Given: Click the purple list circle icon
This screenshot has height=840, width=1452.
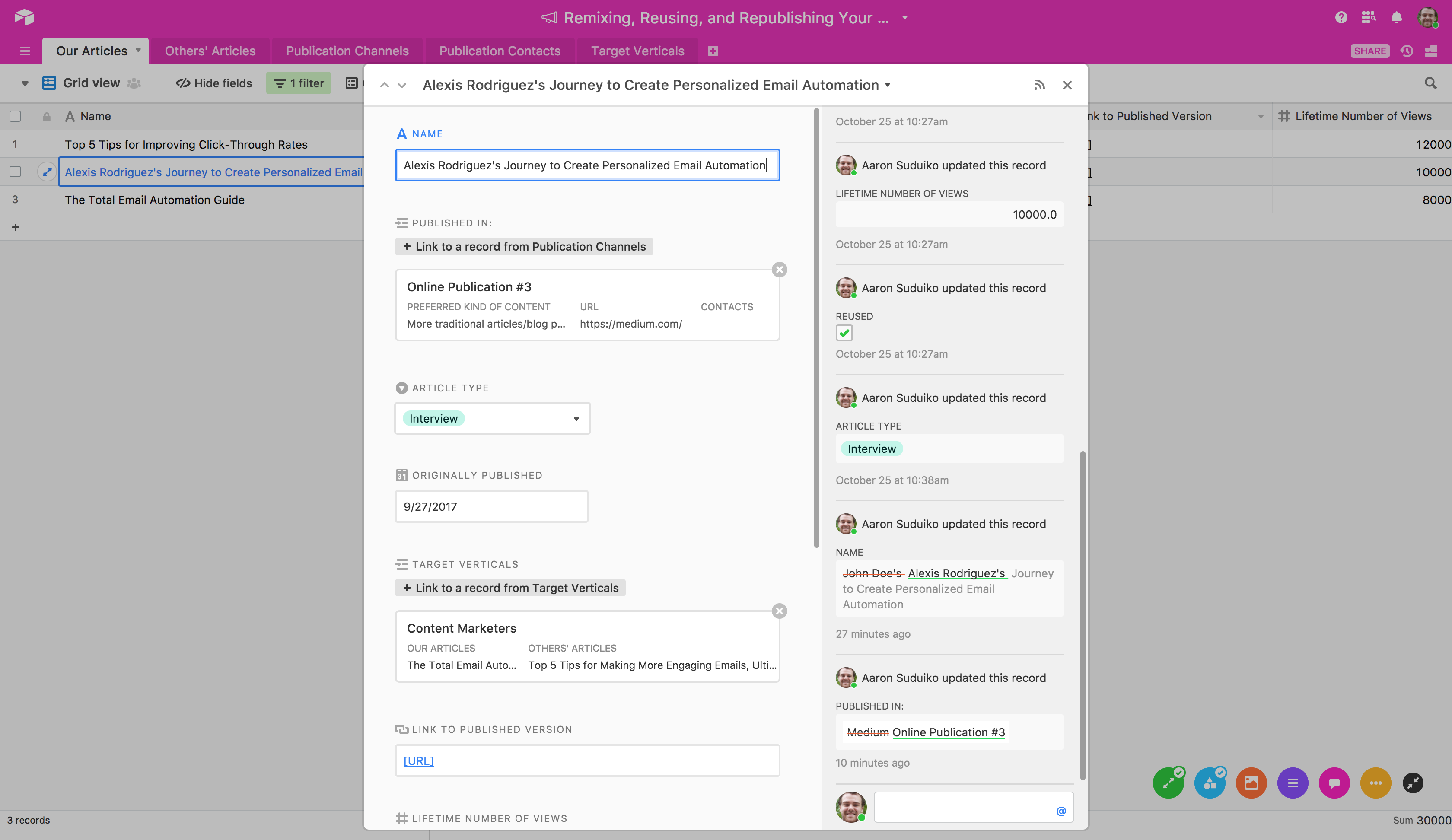Looking at the screenshot, I should click(1293, 783).
